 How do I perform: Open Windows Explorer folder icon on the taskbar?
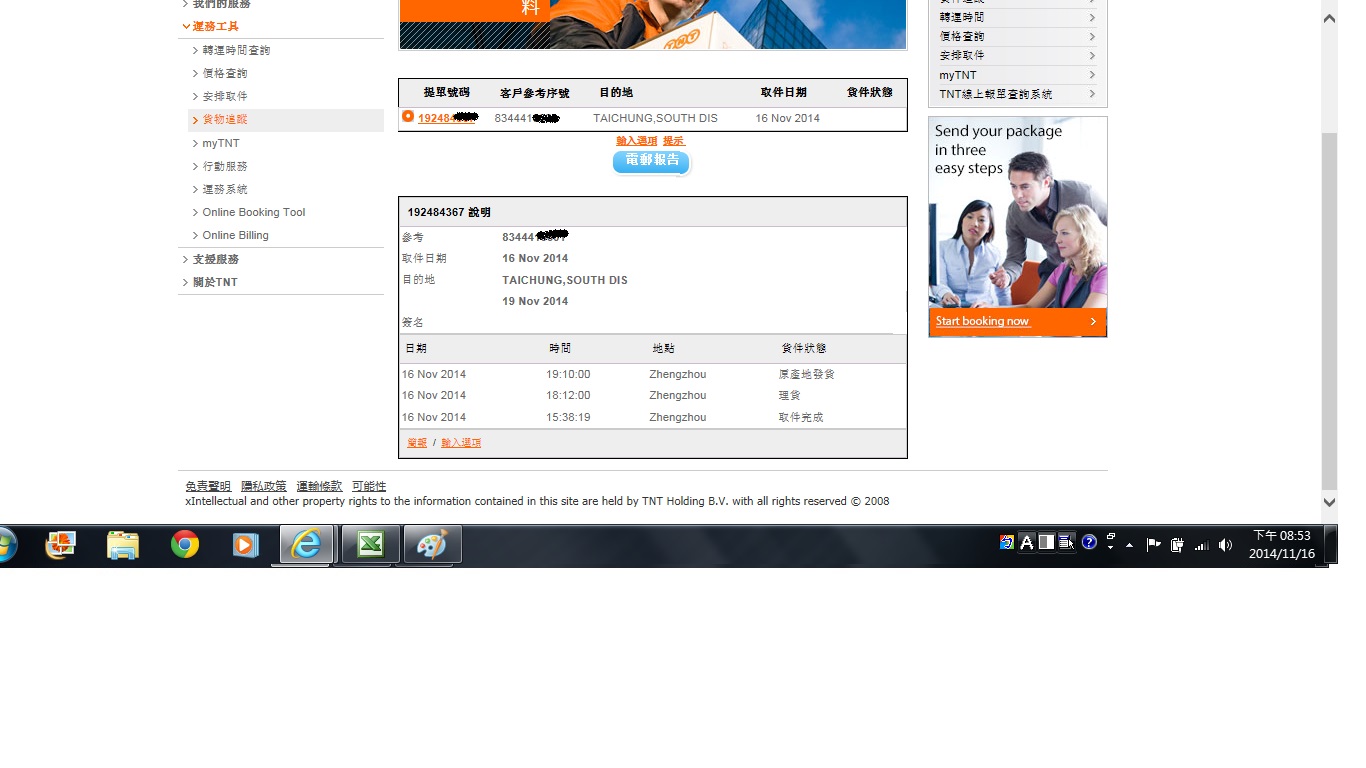pyautogui.click(x=123, y=545)
